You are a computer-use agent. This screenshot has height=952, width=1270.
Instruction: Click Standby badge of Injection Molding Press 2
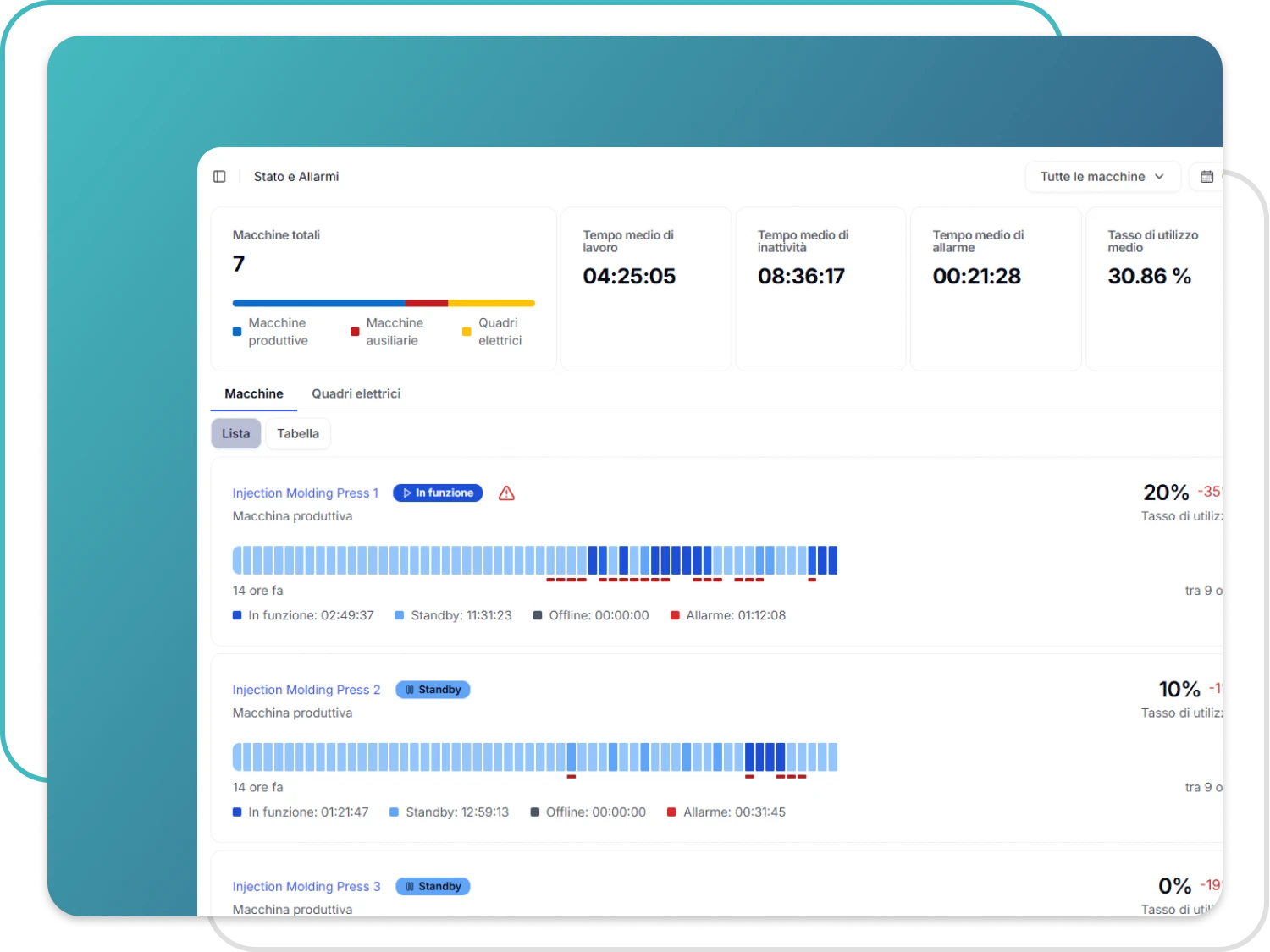pyautogui.click(x=433, y=690)
